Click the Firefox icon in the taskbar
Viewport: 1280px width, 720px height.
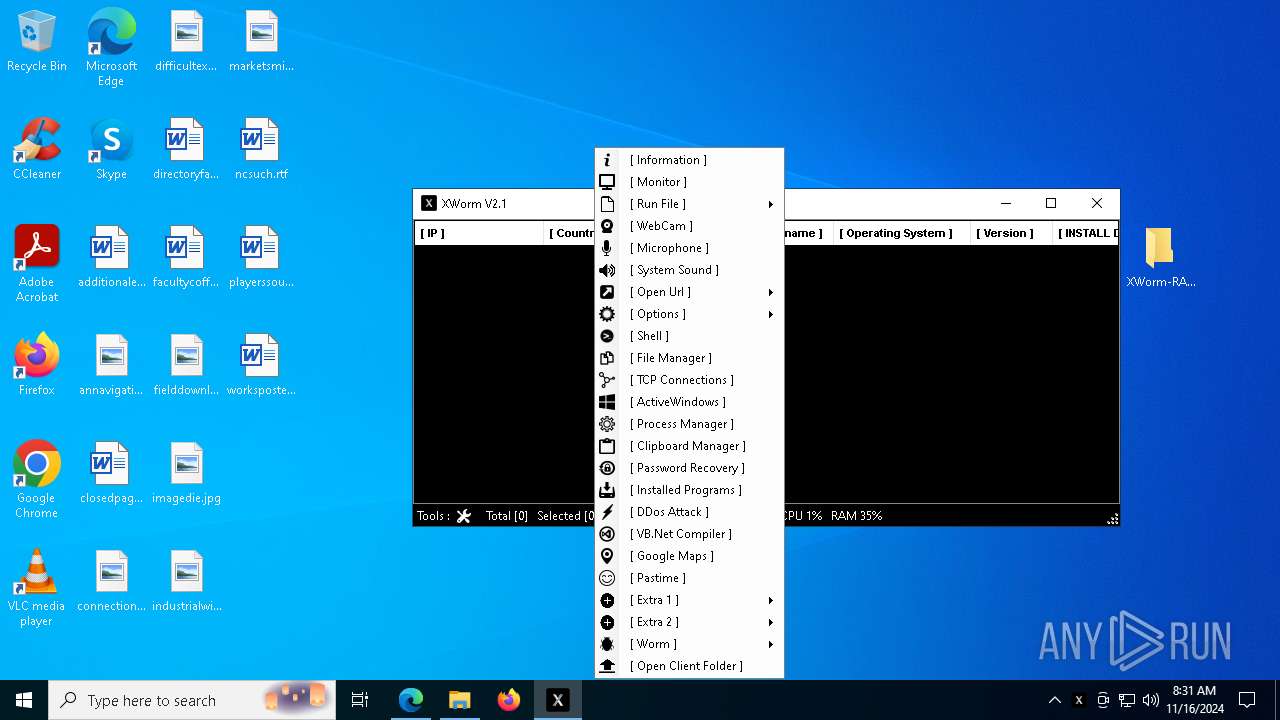(x=509, y=700)
